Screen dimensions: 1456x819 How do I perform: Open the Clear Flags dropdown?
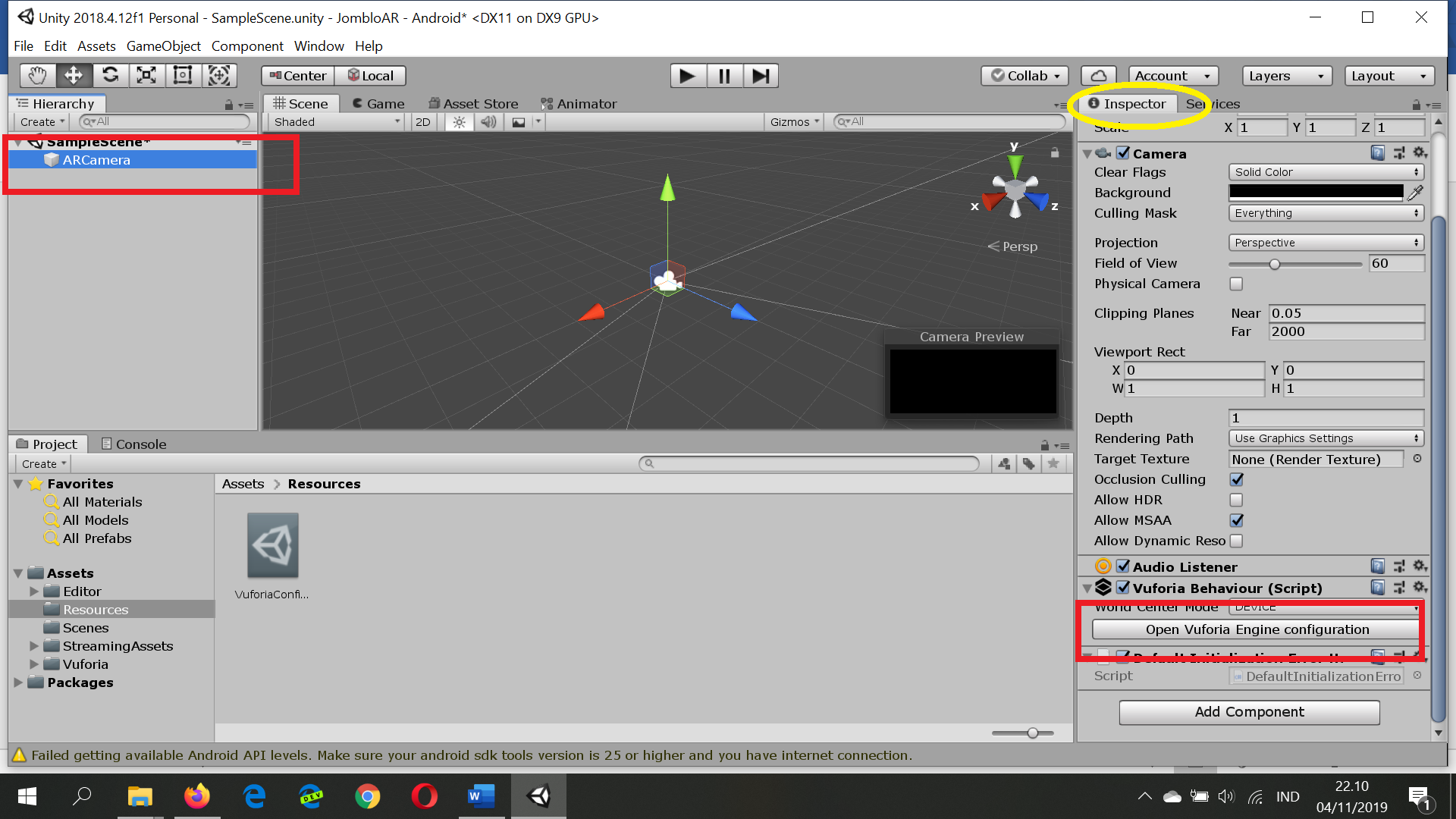point(1326,172)
